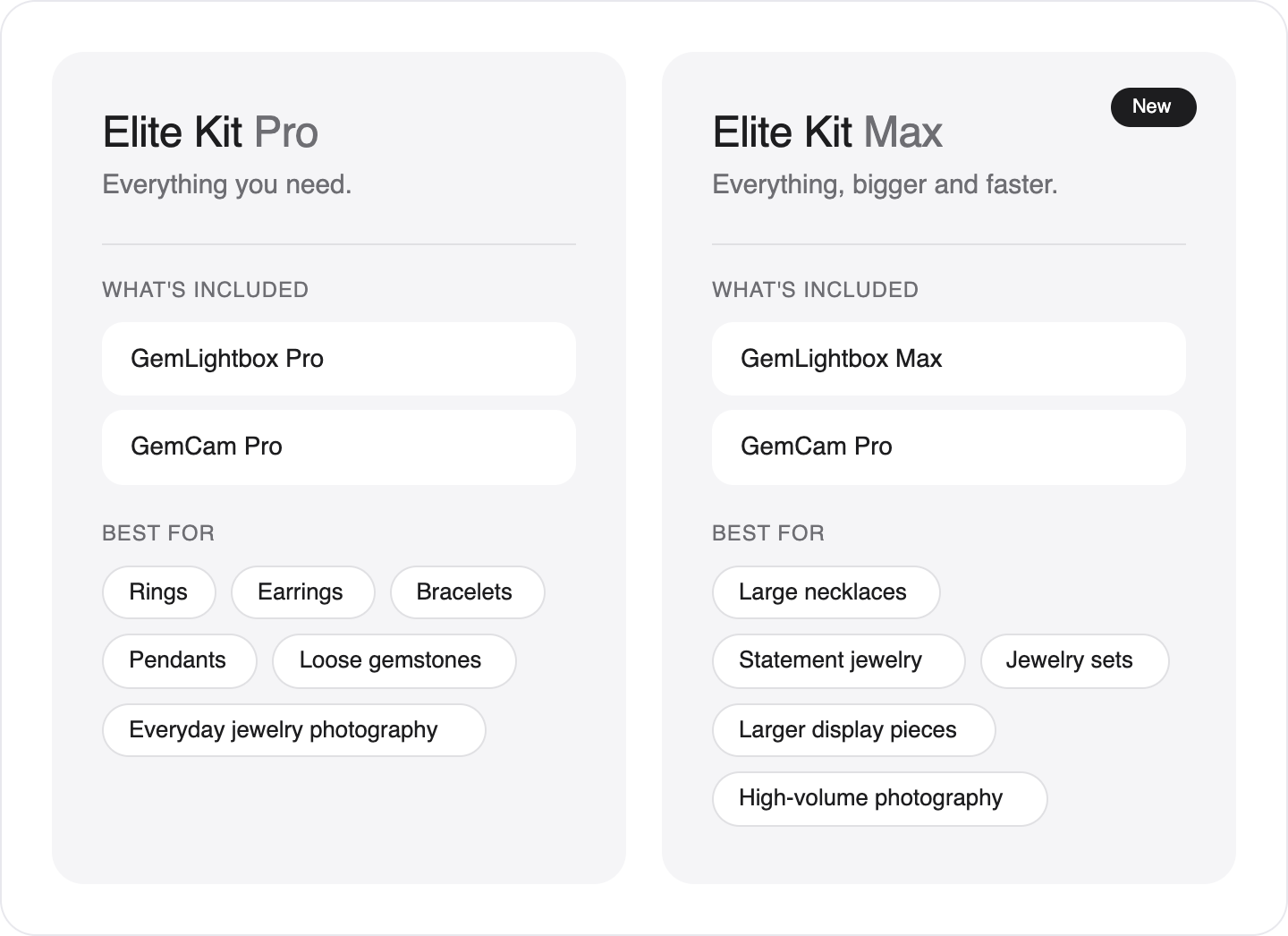Click the Rings tag
The height and width of the screenshot is (936, 1288).
(158, 592)
